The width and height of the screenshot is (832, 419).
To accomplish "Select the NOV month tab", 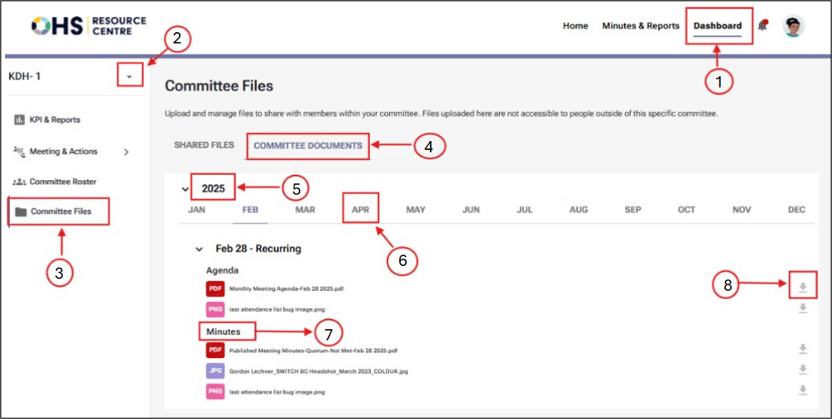I will coord(742,210).
